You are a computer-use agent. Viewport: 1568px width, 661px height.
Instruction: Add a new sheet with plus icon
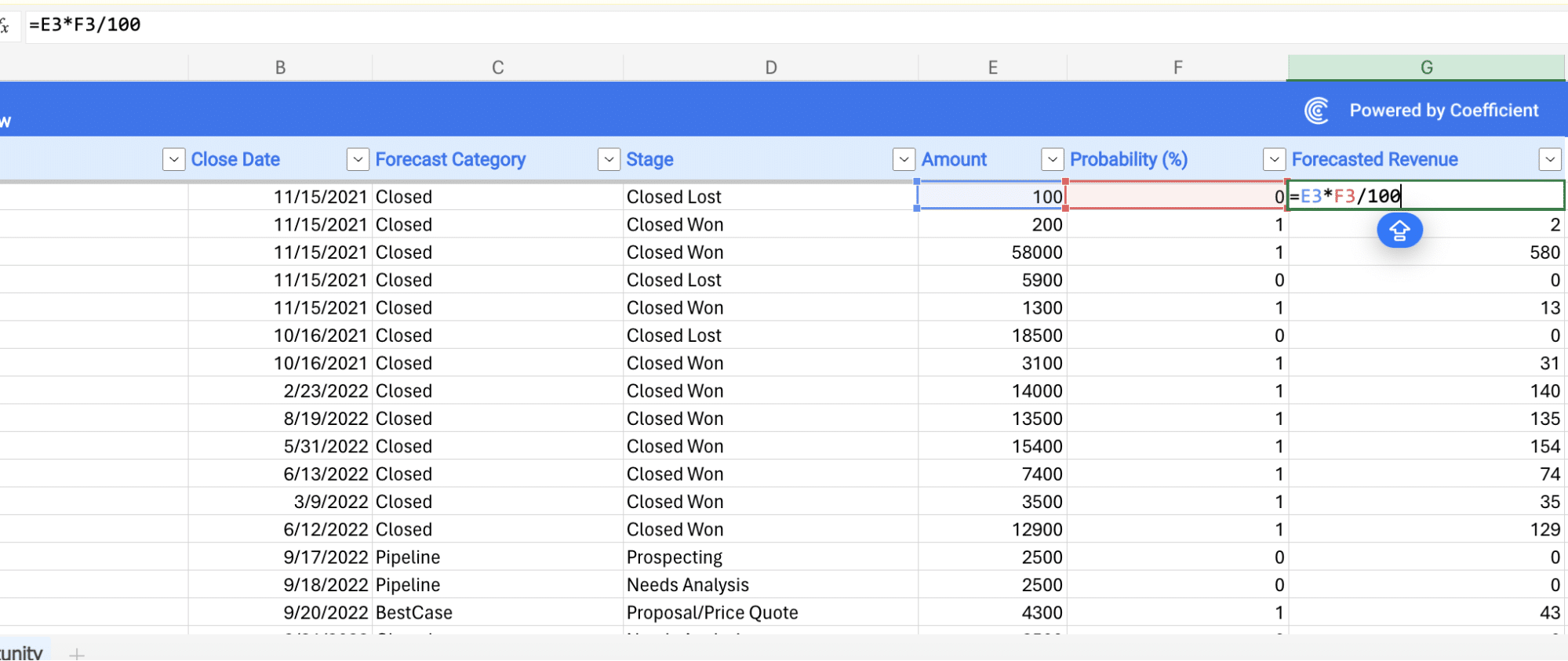coord(76,653)
